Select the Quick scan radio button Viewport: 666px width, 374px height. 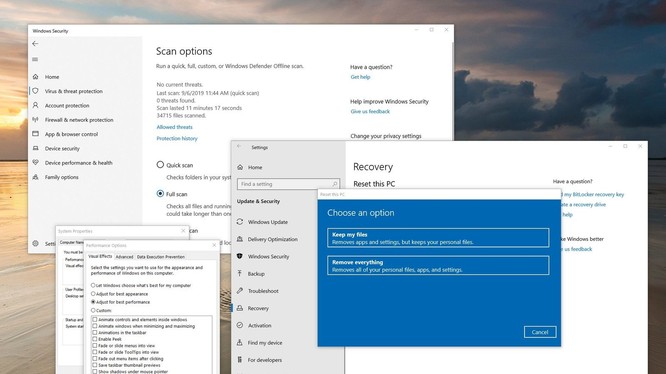pos(160,164)
